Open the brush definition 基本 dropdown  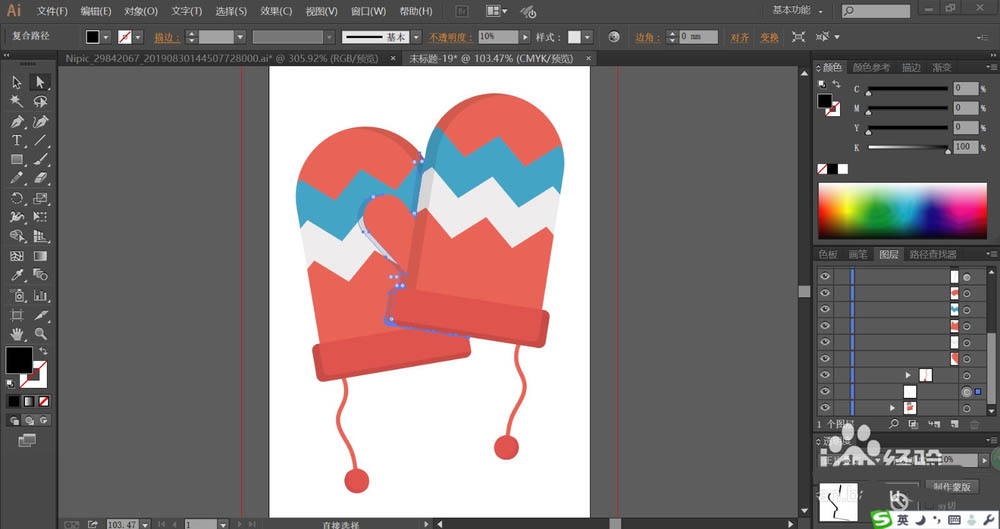[x=416, y=37]
